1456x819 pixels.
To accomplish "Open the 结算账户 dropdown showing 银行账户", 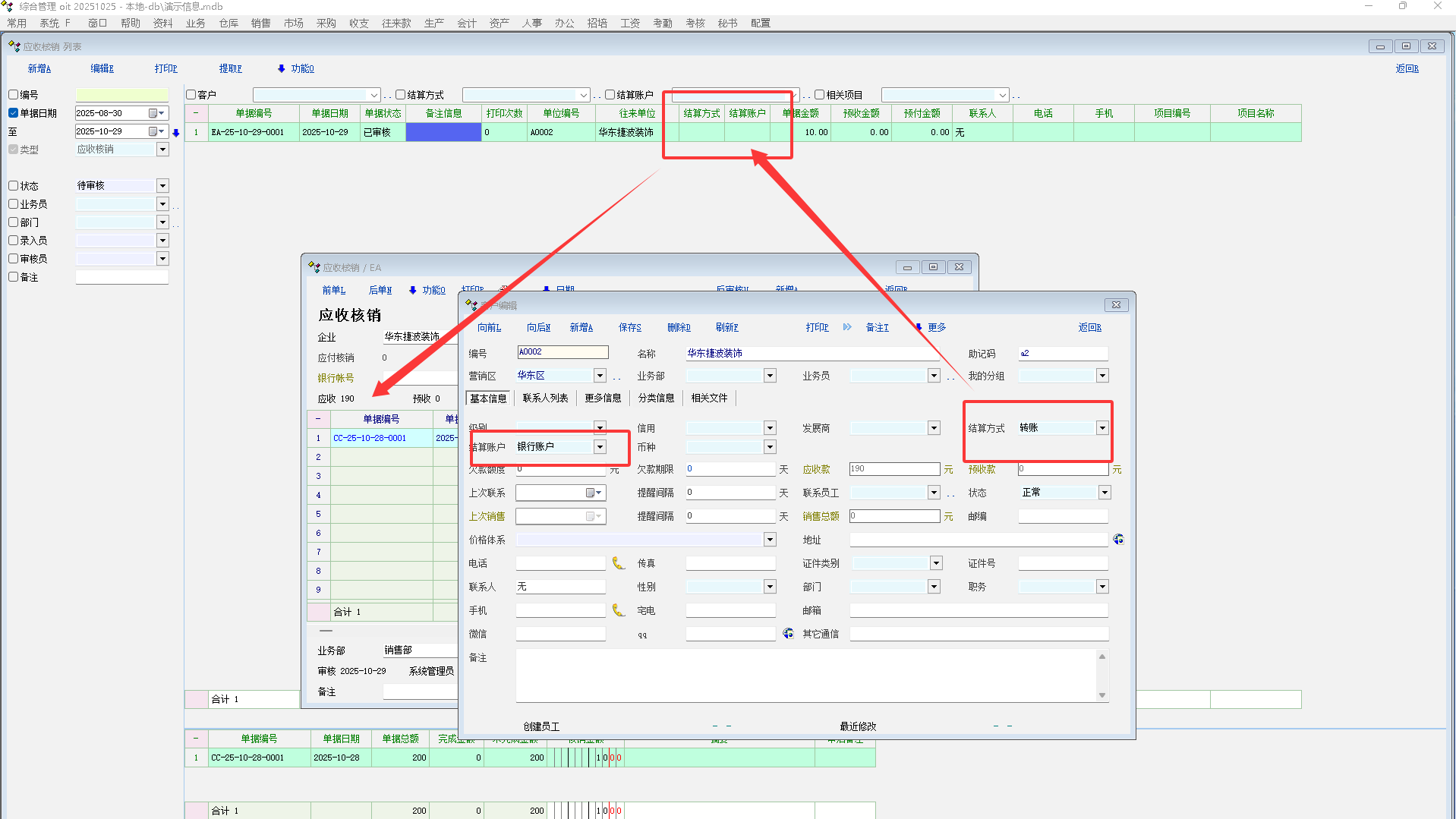I will pyautogui.click(x=600, y=447).
